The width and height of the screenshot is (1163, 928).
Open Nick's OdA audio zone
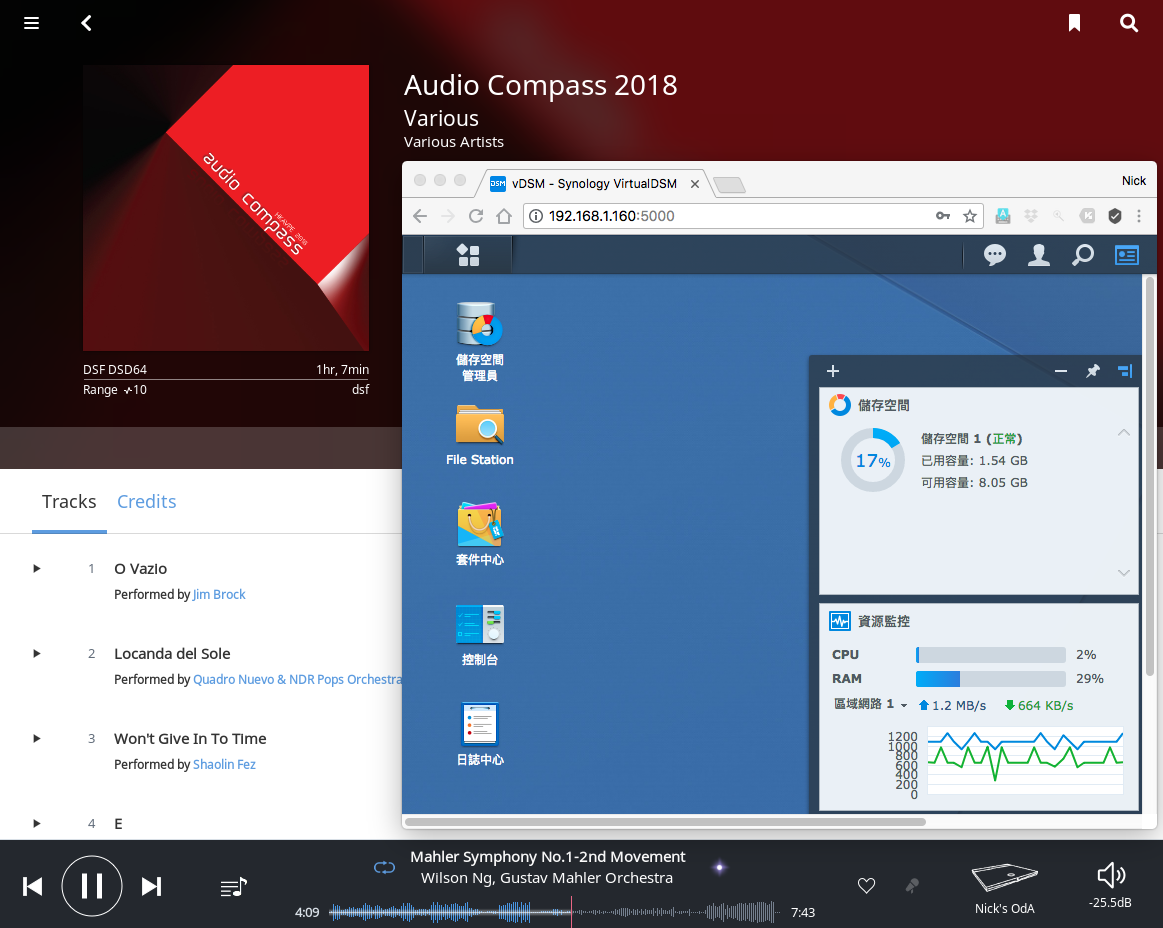click(x=1004, y=887)
